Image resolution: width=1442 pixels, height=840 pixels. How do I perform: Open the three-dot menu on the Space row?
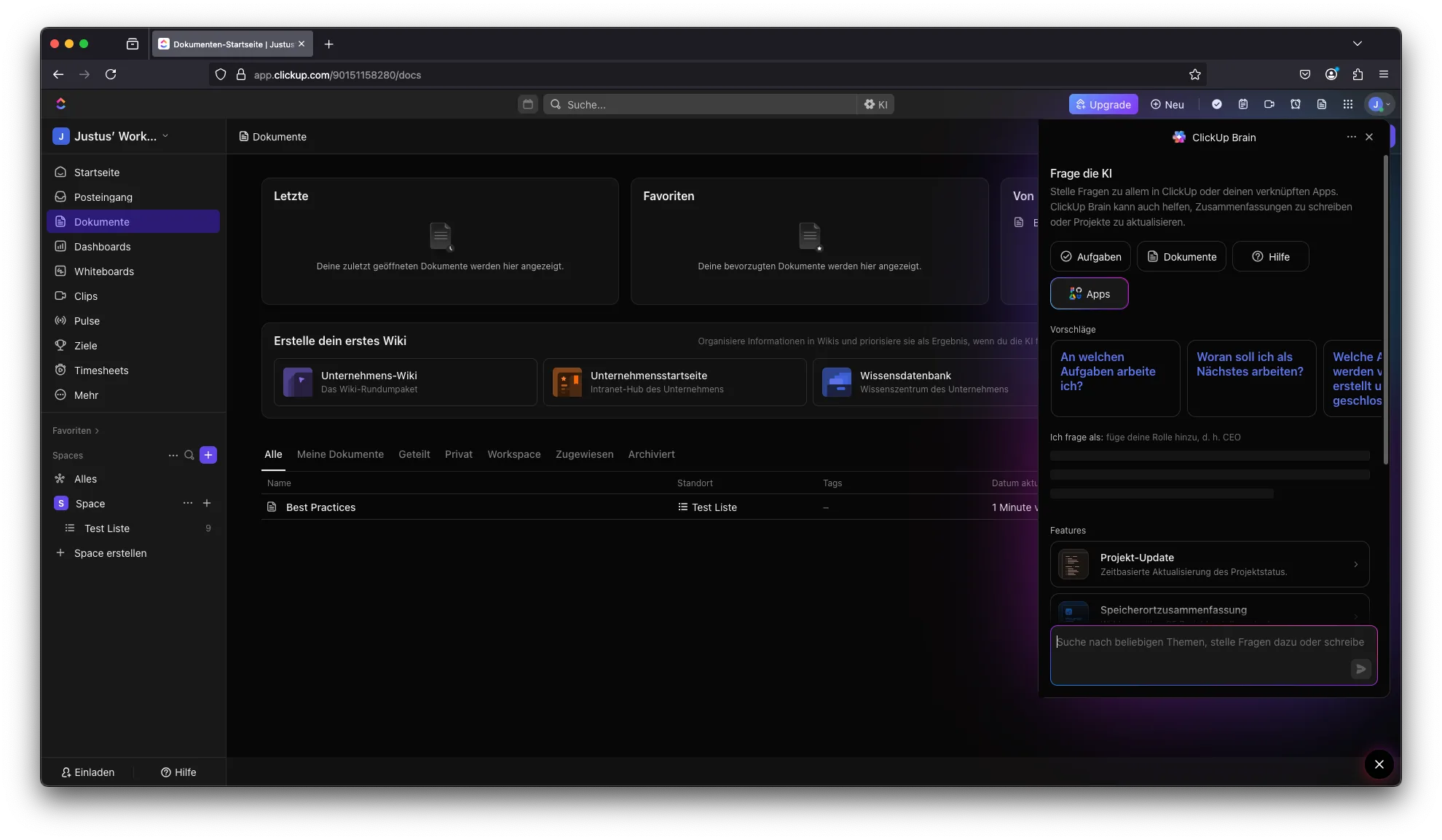pyautogui.click(x=188, y=503)
